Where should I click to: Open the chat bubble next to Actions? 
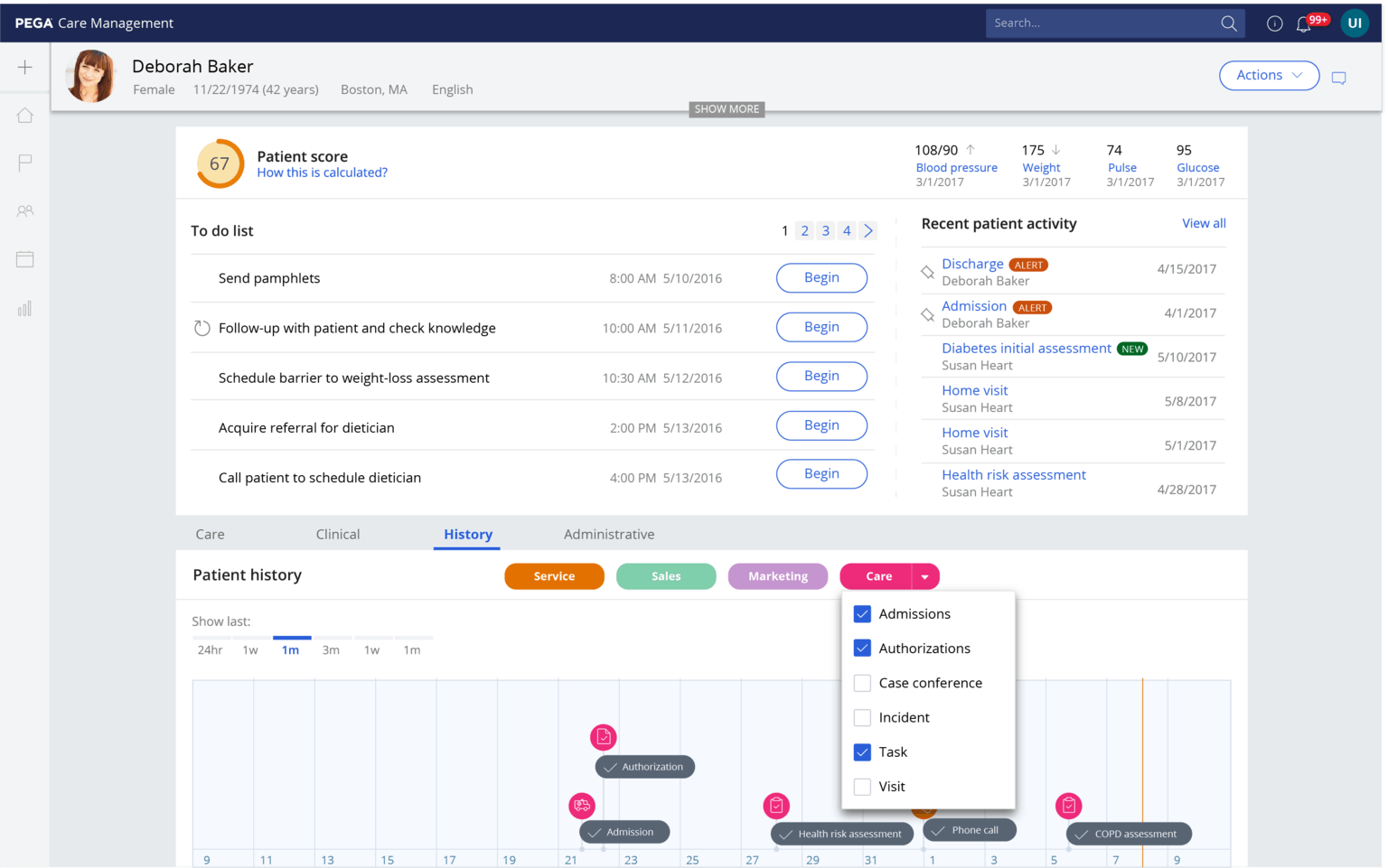click(x=1338, y=79)
